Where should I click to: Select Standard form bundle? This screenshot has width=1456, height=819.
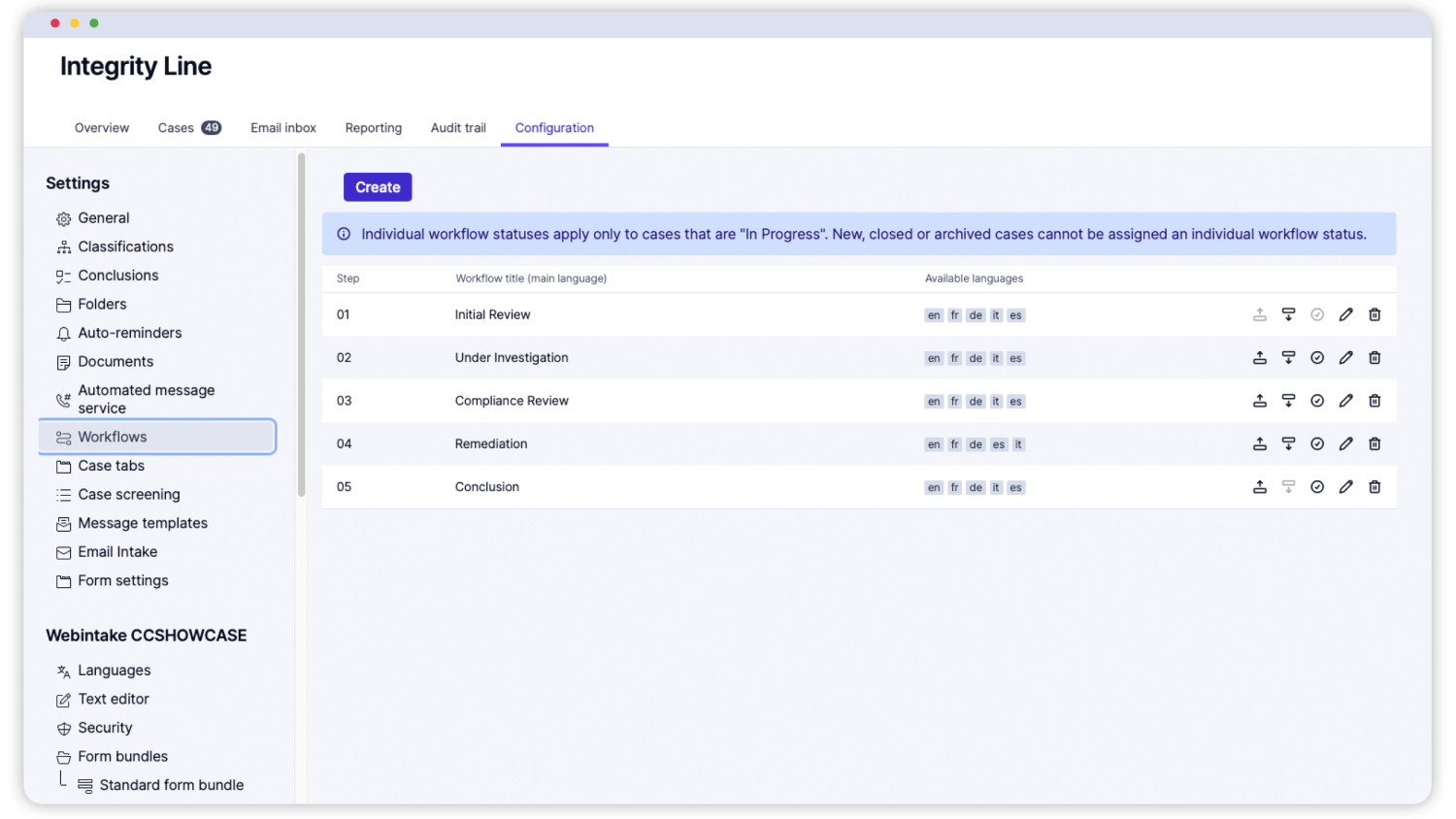pyautogui.click(x=171, y=785)
